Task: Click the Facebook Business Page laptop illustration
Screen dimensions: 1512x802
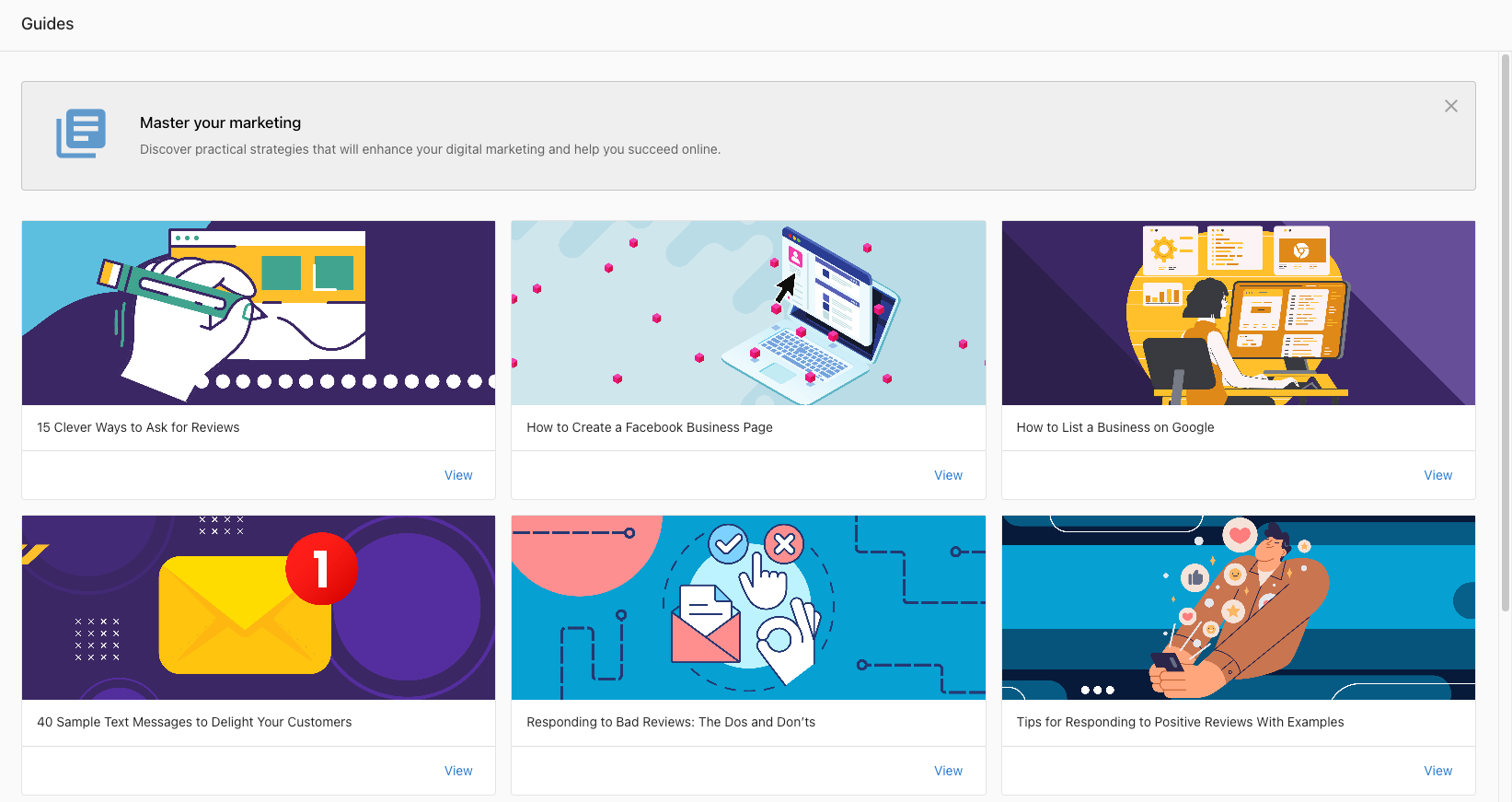Action: (x=748, y=313)
